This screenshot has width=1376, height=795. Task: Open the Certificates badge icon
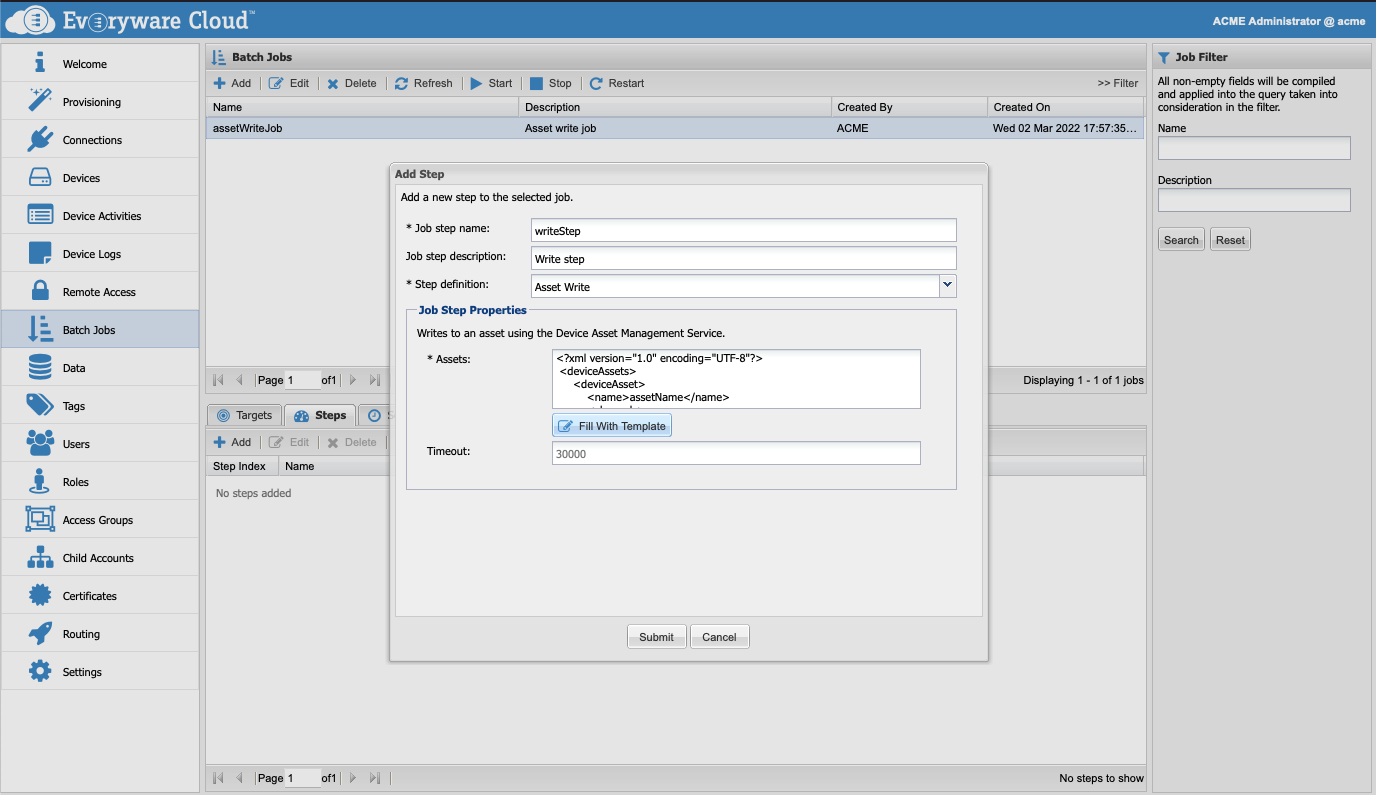coord(40,595)
